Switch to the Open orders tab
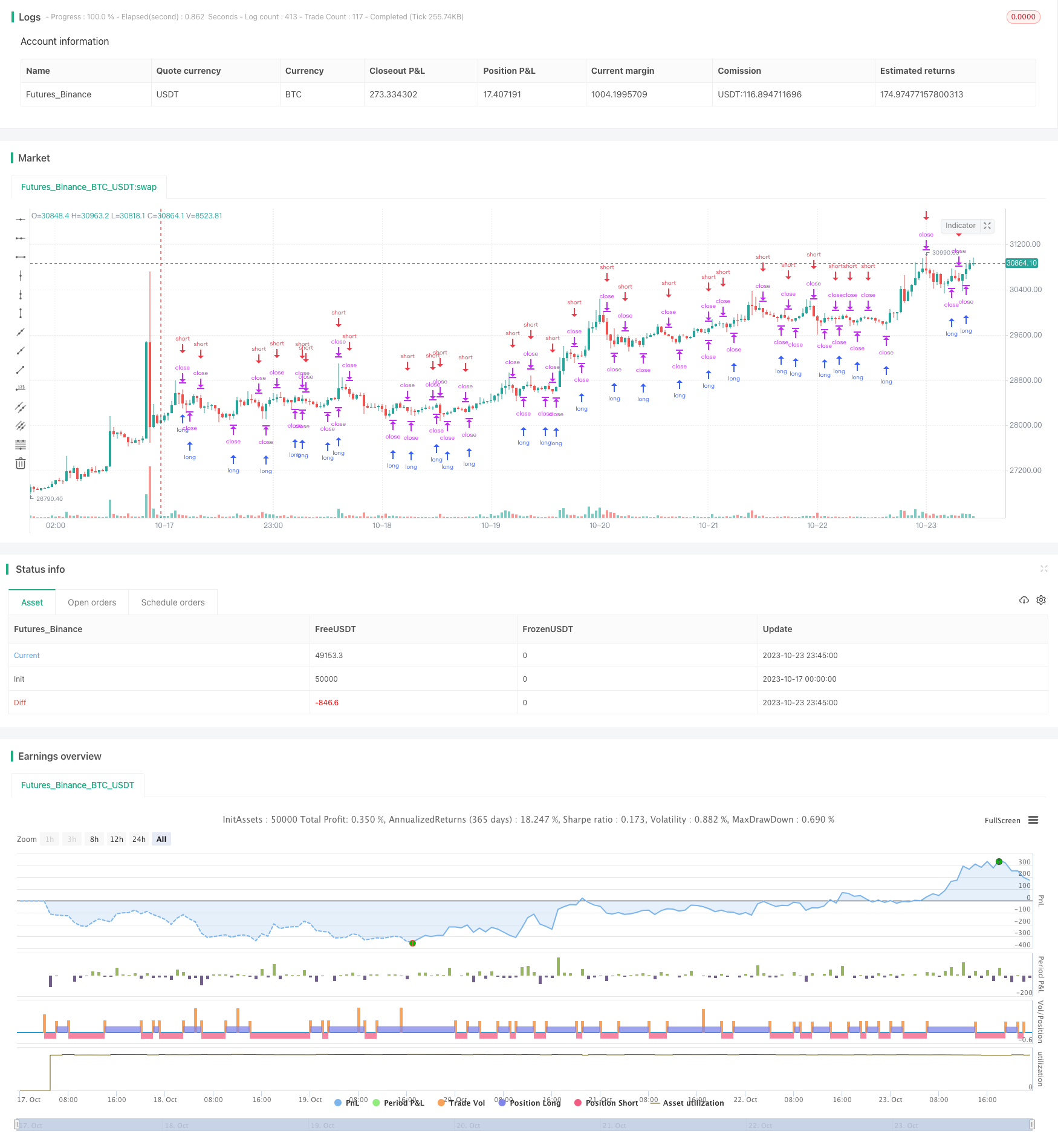 92,602
